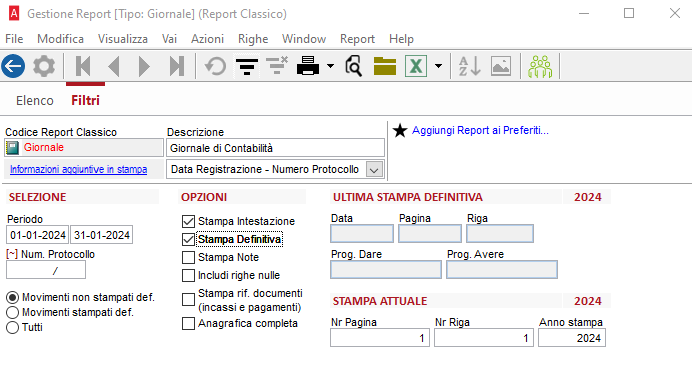Jump to last record icon
This screenshot has width=692, height=366.
pyautogui.click(x=177, y=66)
